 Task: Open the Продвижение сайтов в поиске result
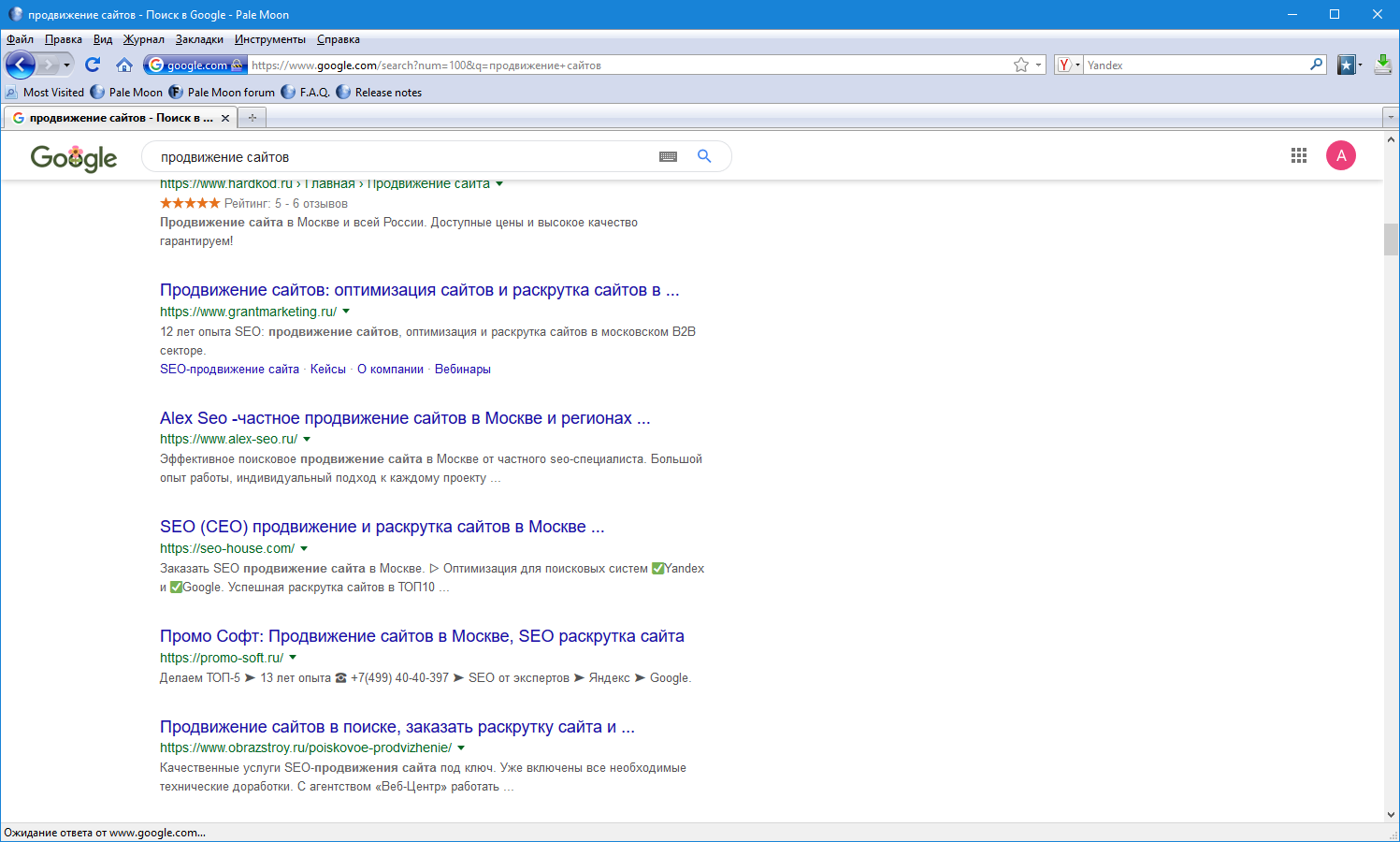[397, 727]
